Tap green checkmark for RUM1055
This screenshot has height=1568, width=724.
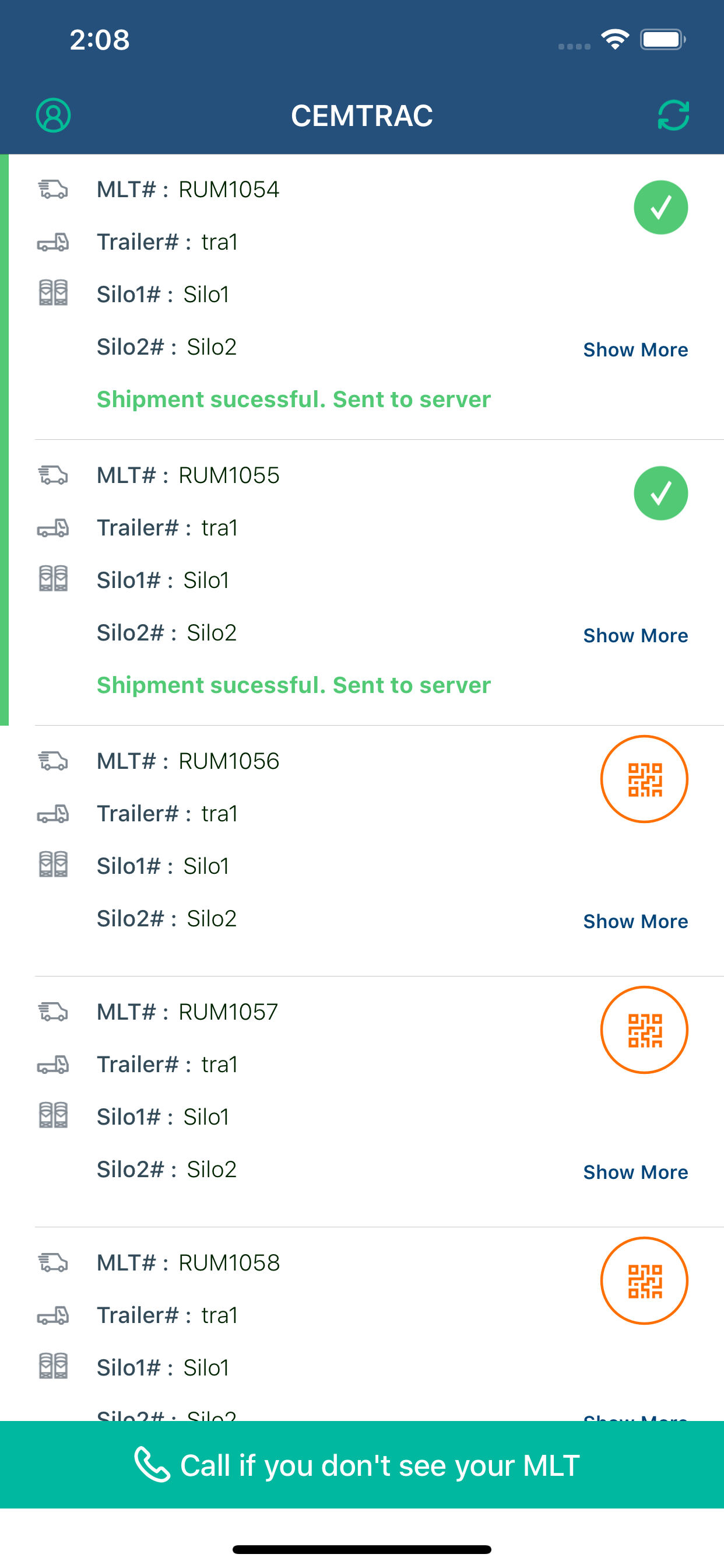coord(660,493)
